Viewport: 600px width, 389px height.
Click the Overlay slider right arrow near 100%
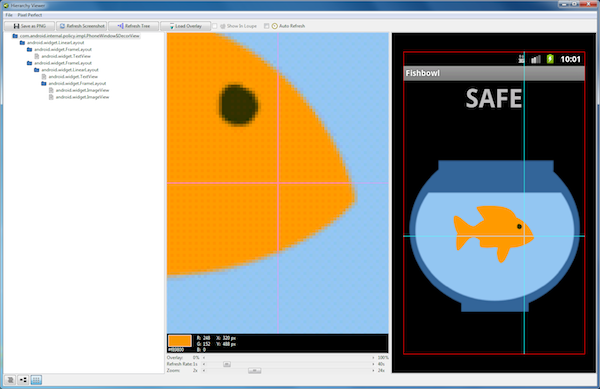point(373,358)
